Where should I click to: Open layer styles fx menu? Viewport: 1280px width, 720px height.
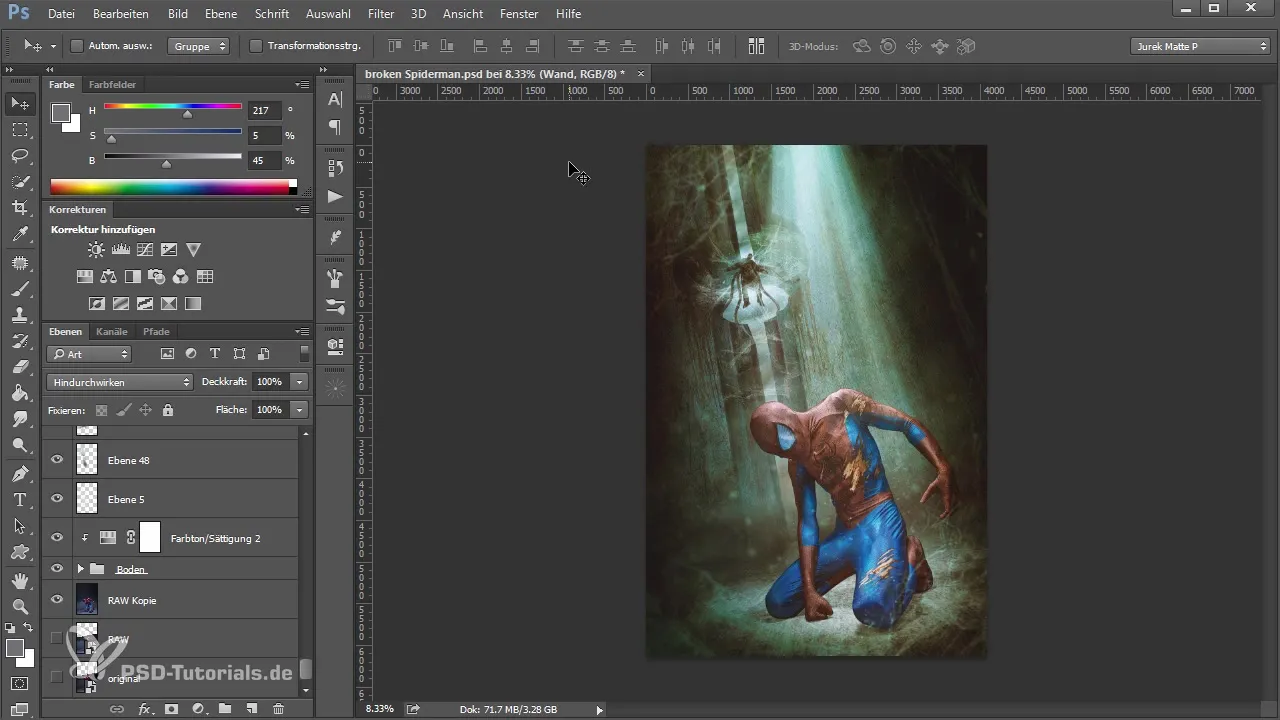[144, 709]
